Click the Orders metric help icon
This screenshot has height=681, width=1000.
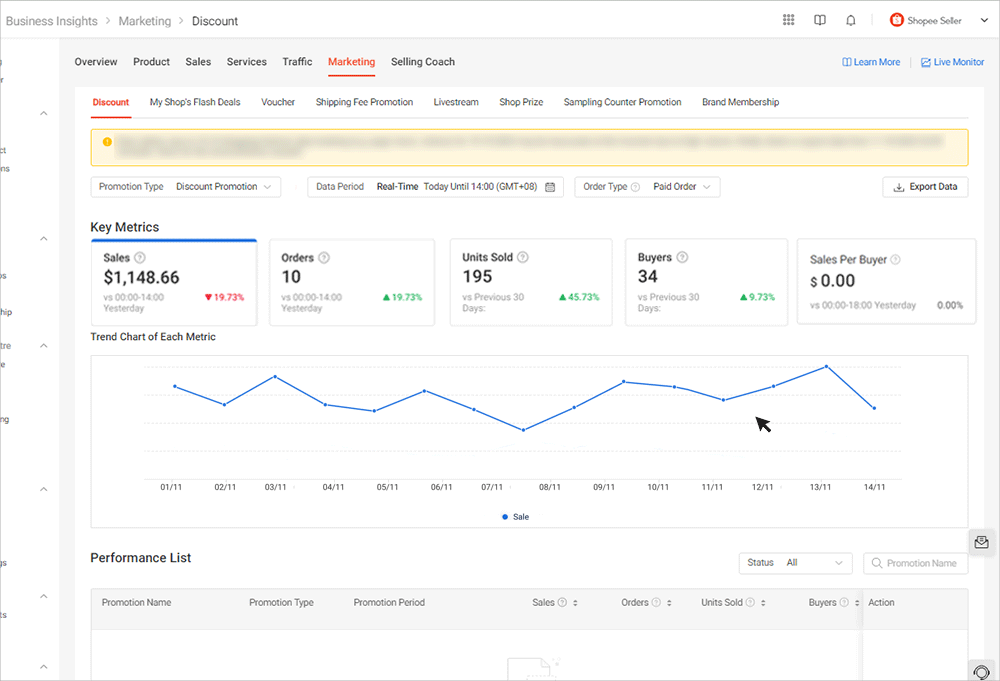tap(324, 258)
